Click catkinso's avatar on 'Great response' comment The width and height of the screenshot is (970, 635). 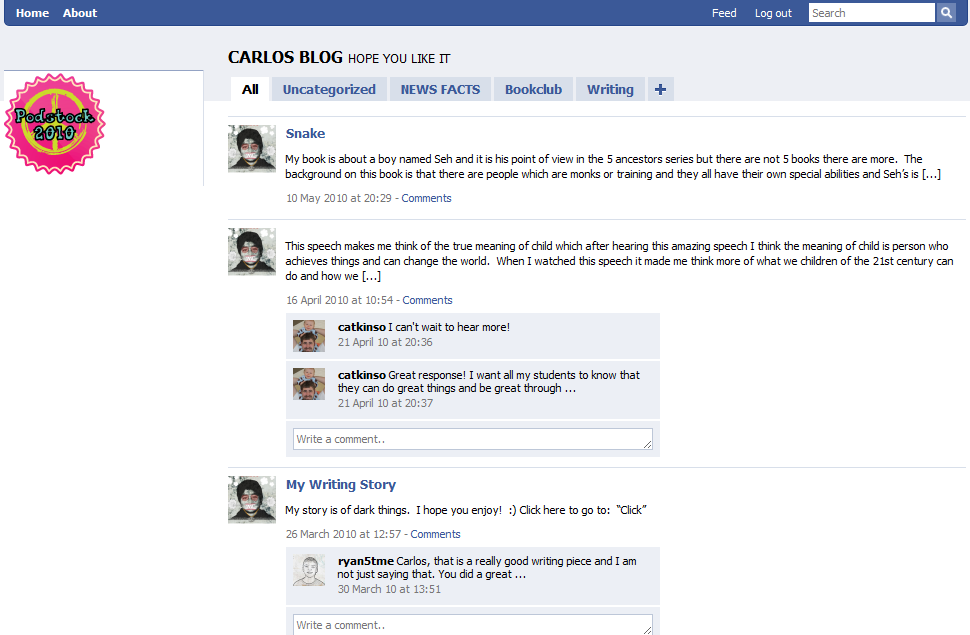click(x=309, y=384)
